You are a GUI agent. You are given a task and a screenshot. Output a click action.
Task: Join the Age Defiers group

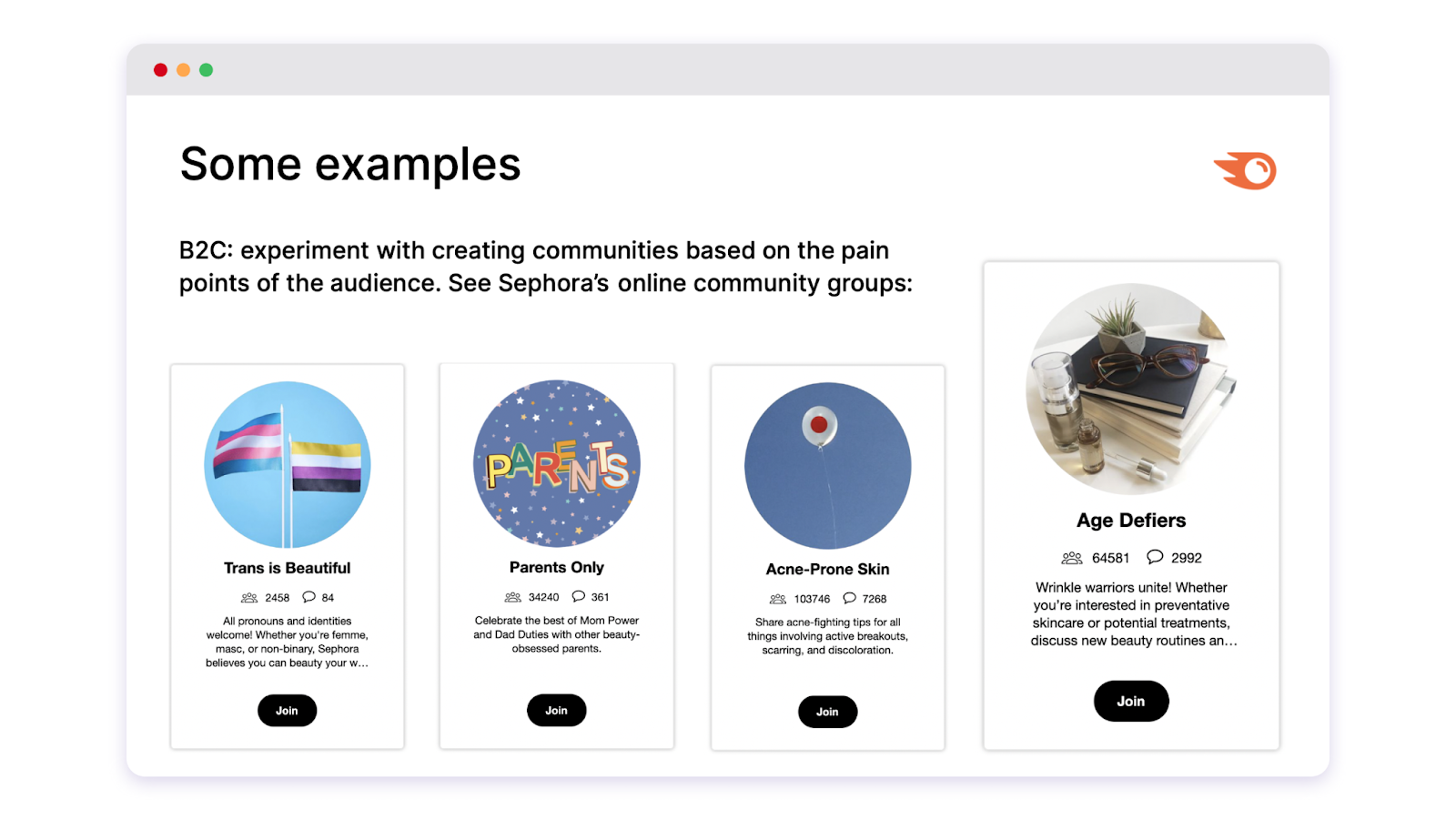(x=1131, y=701)
